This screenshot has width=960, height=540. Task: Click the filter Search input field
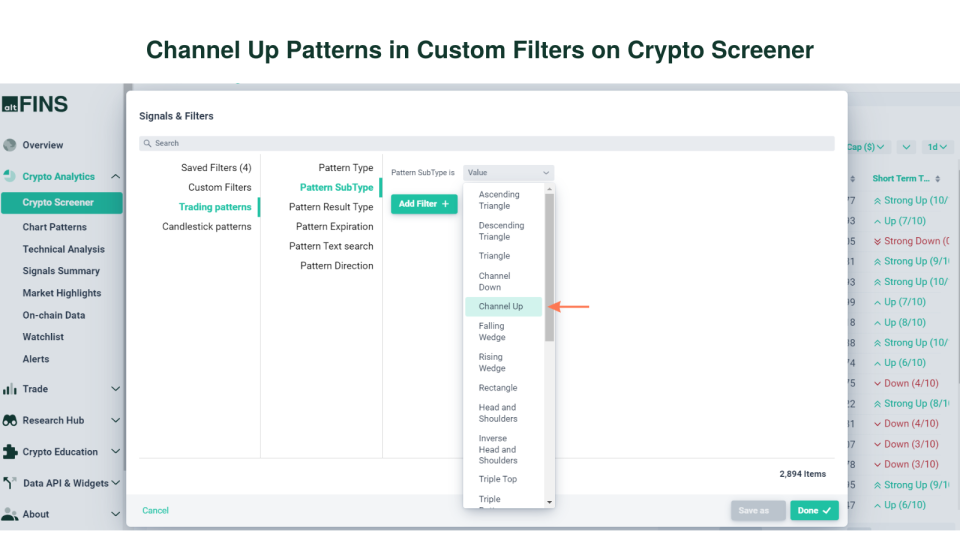point(486,144)
